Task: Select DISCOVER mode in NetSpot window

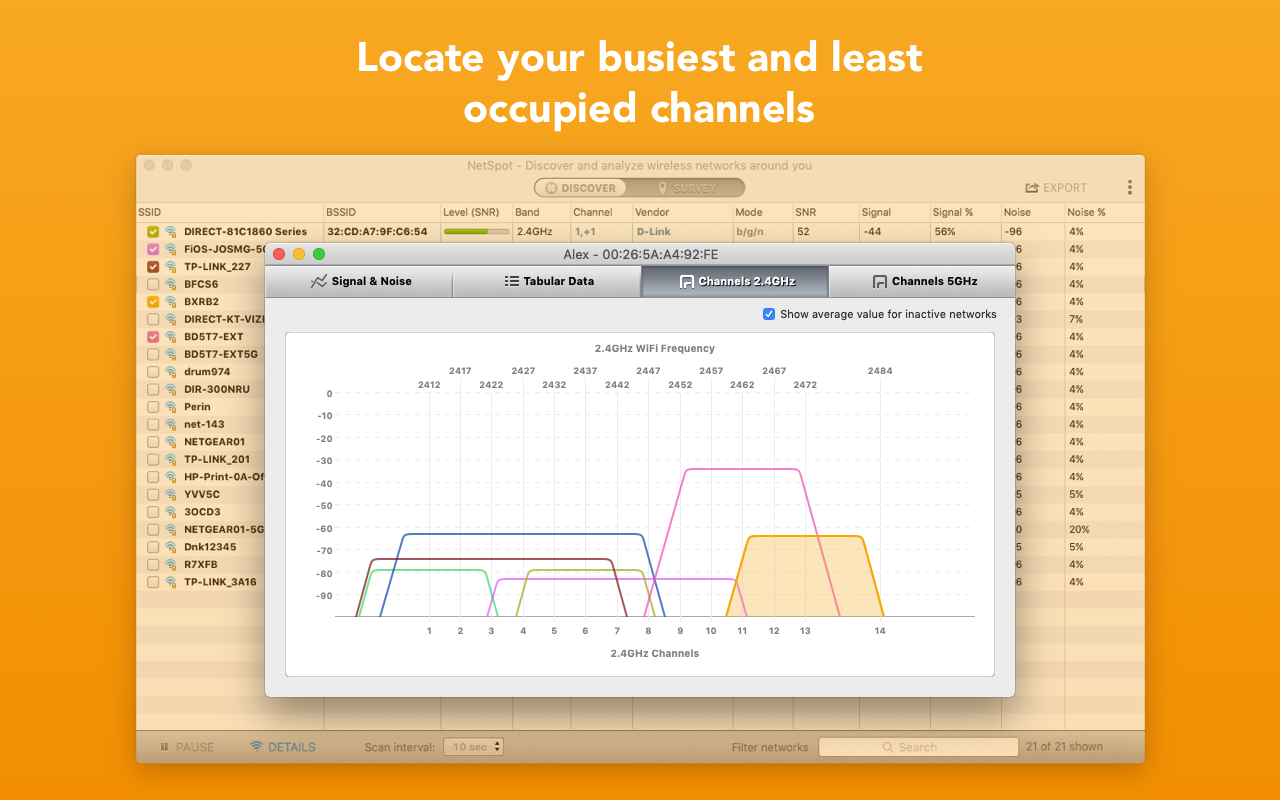Action: pyautogui.click(x=580, y=188)
